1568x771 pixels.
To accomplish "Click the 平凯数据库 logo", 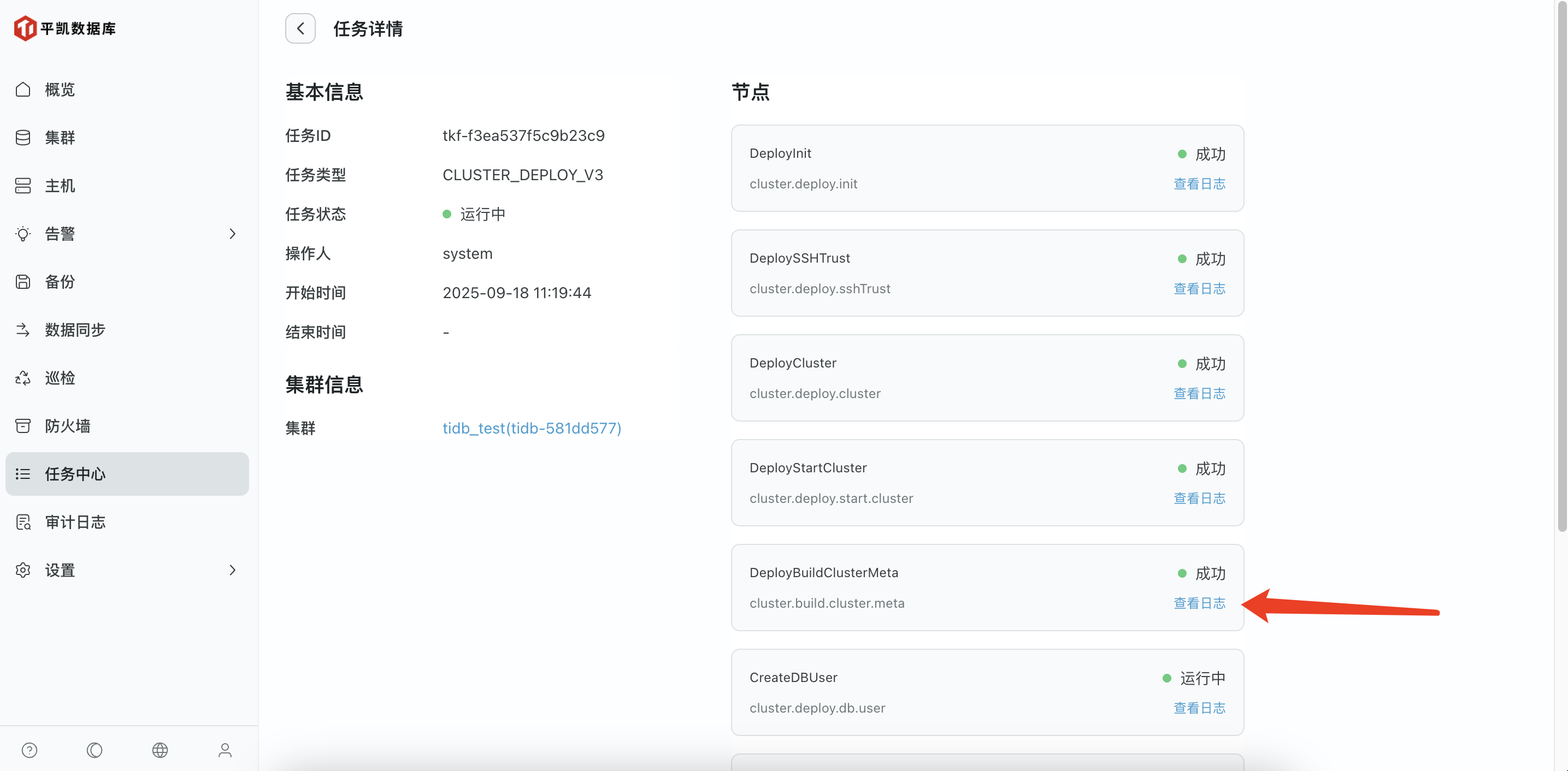I will point(64,28).
